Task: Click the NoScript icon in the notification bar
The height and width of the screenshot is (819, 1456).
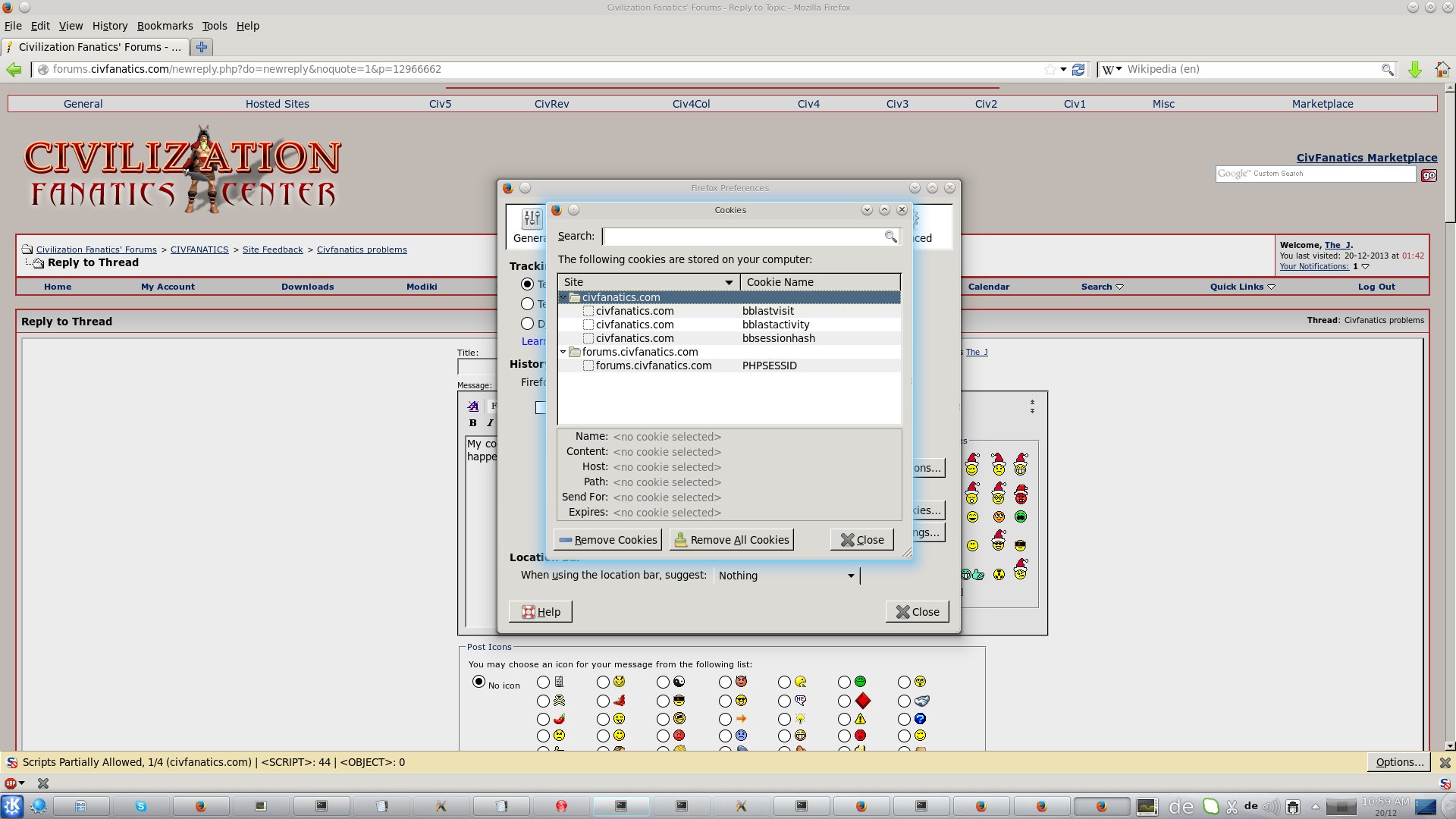Action: tap(12, 763)
